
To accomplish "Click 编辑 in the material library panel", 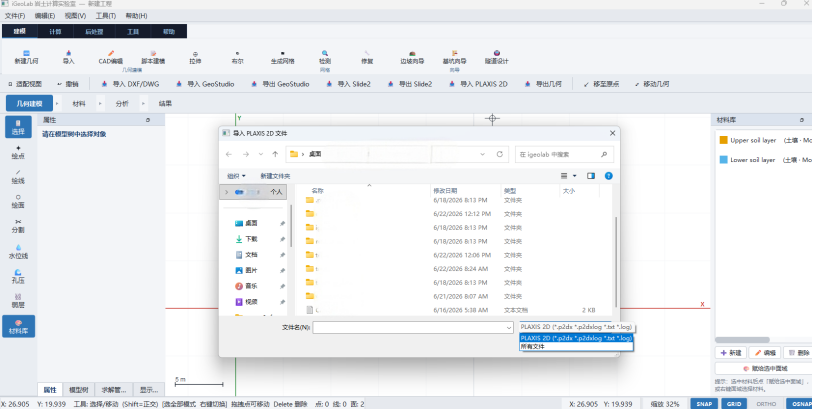I will 765,353.
